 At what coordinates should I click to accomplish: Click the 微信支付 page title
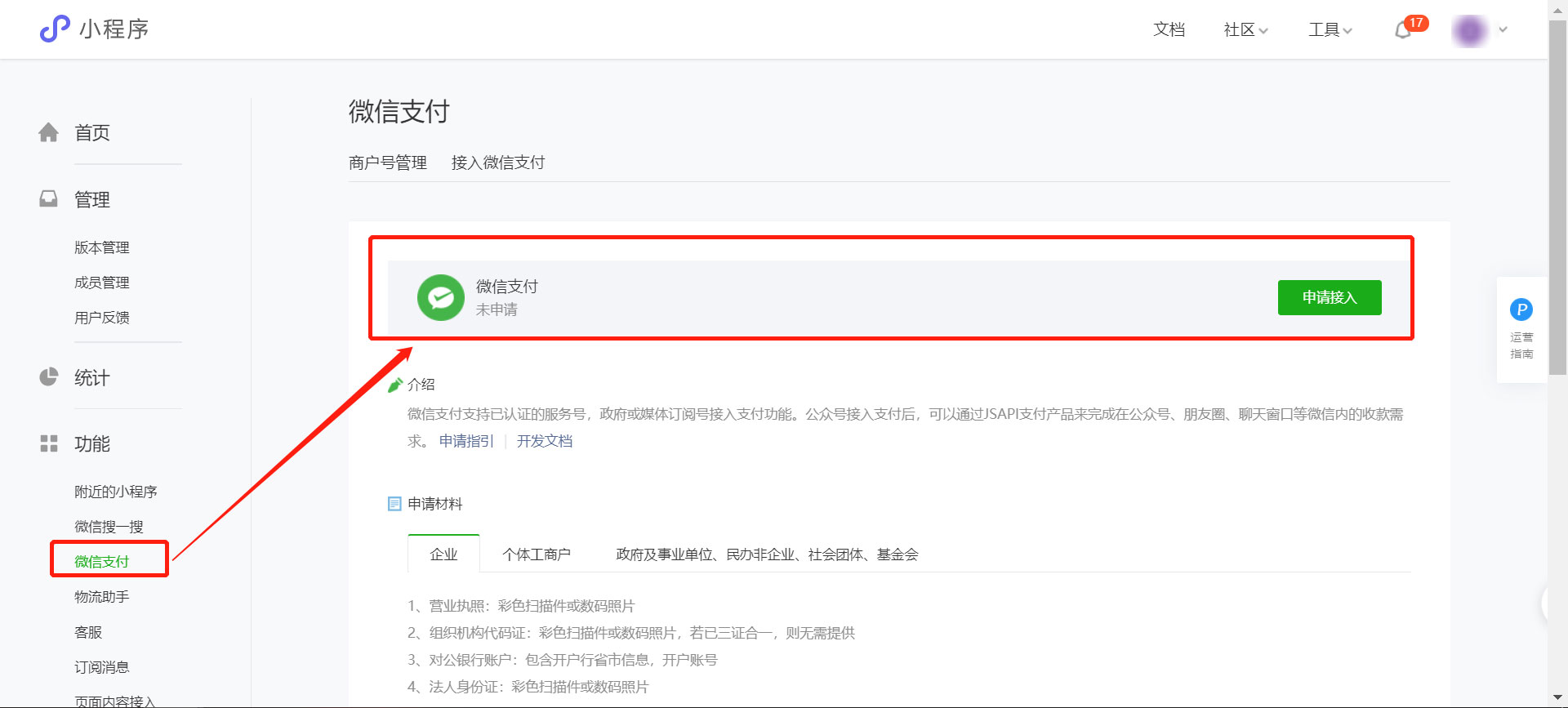(399, 111)
